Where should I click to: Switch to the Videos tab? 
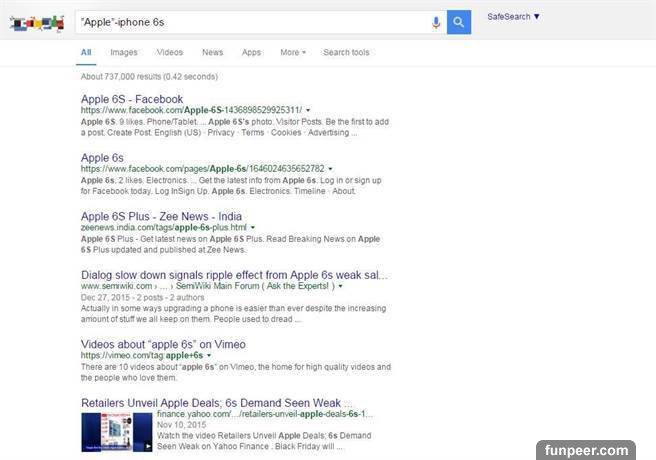(170, 52)
